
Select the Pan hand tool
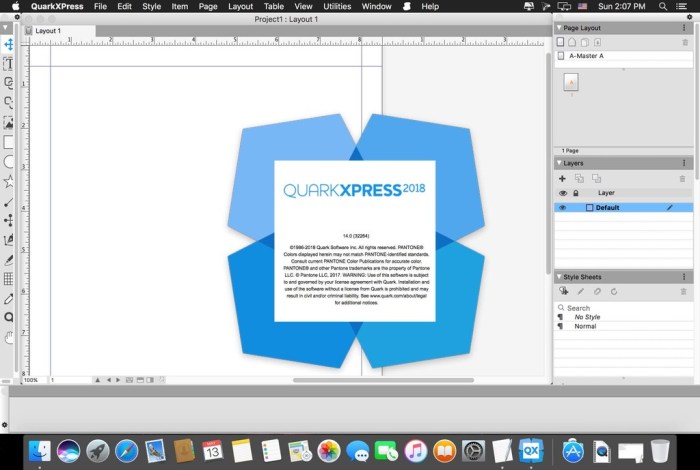[9, 338]
